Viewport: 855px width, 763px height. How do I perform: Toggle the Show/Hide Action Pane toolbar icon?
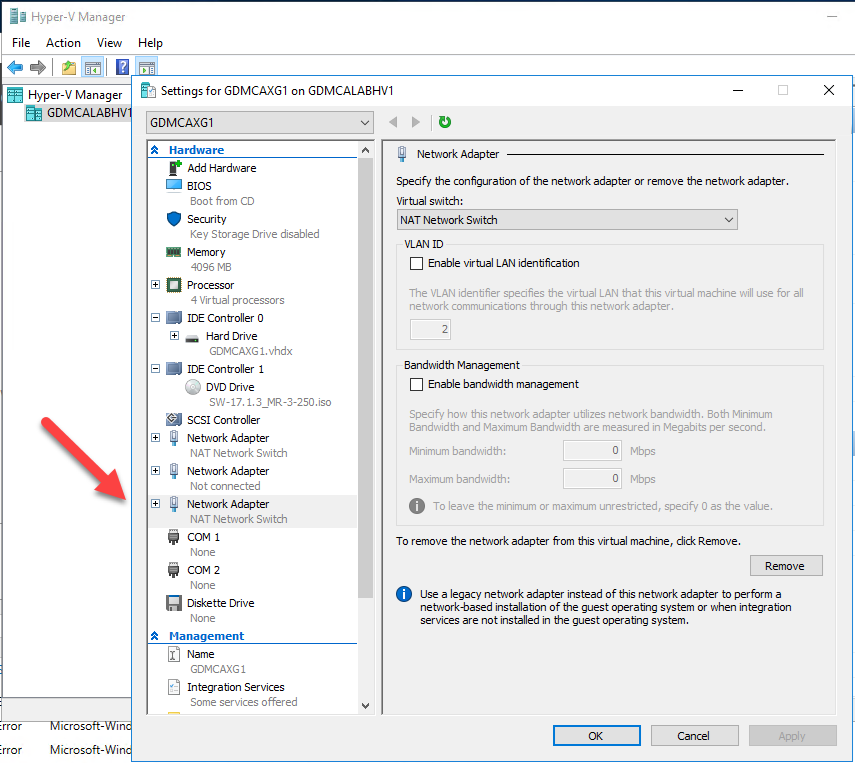[x=147, y=67]
